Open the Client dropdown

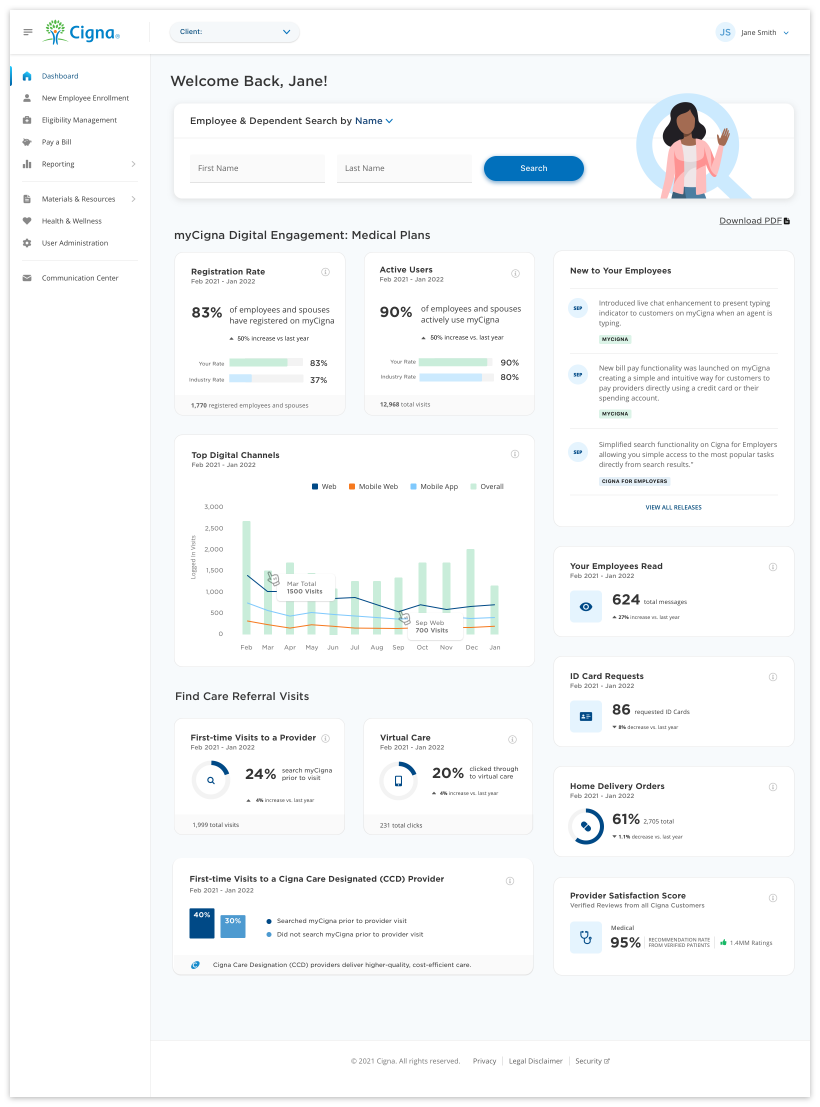(234, 32)
